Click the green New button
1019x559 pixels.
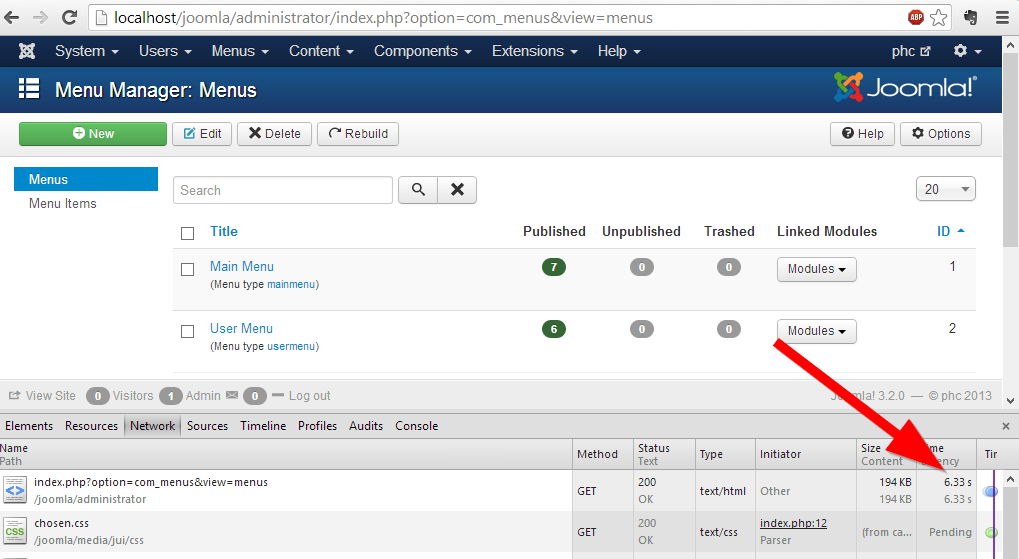click(x=93, y=134)
